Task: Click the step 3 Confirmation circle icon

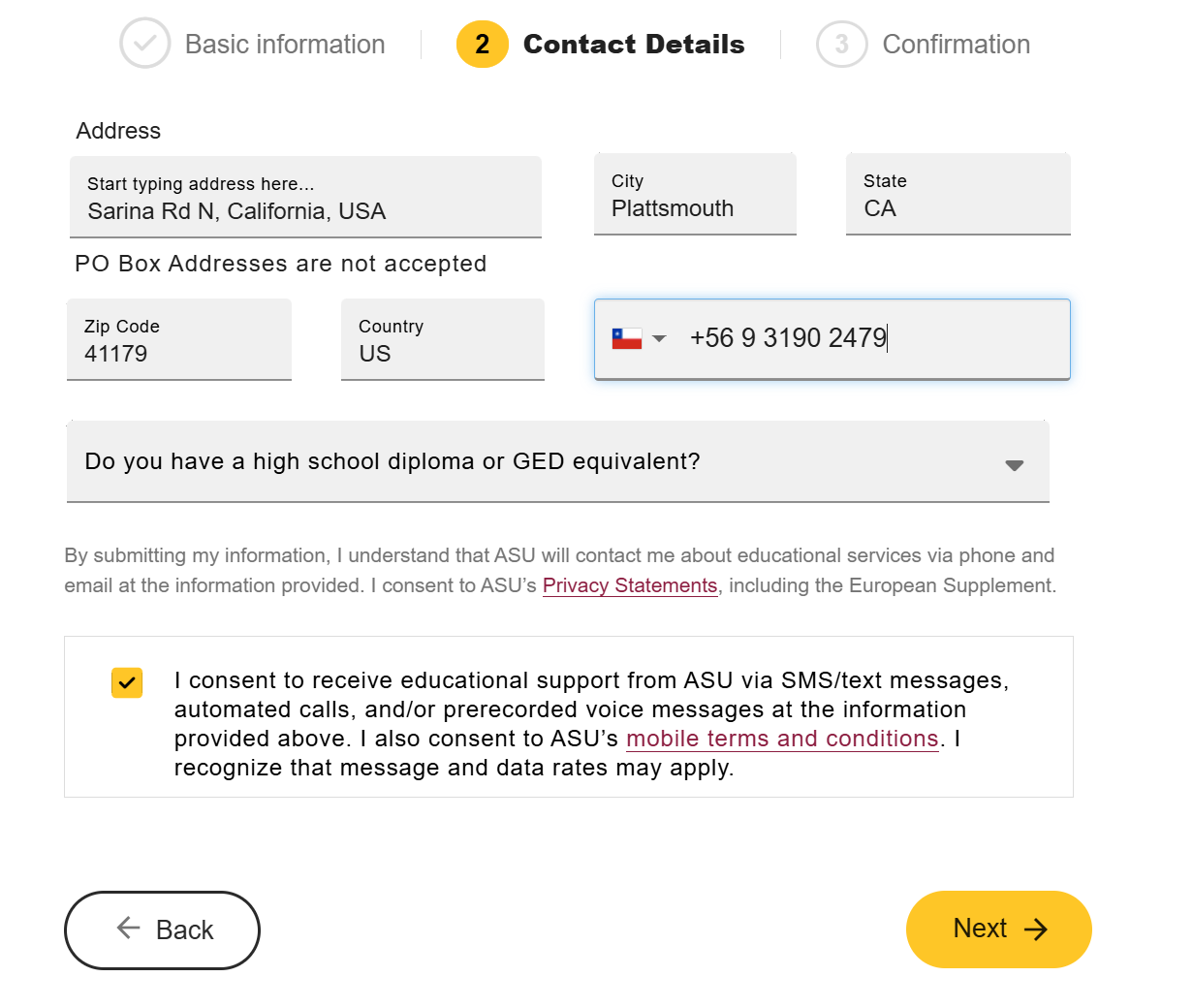Action: (841, 44)
